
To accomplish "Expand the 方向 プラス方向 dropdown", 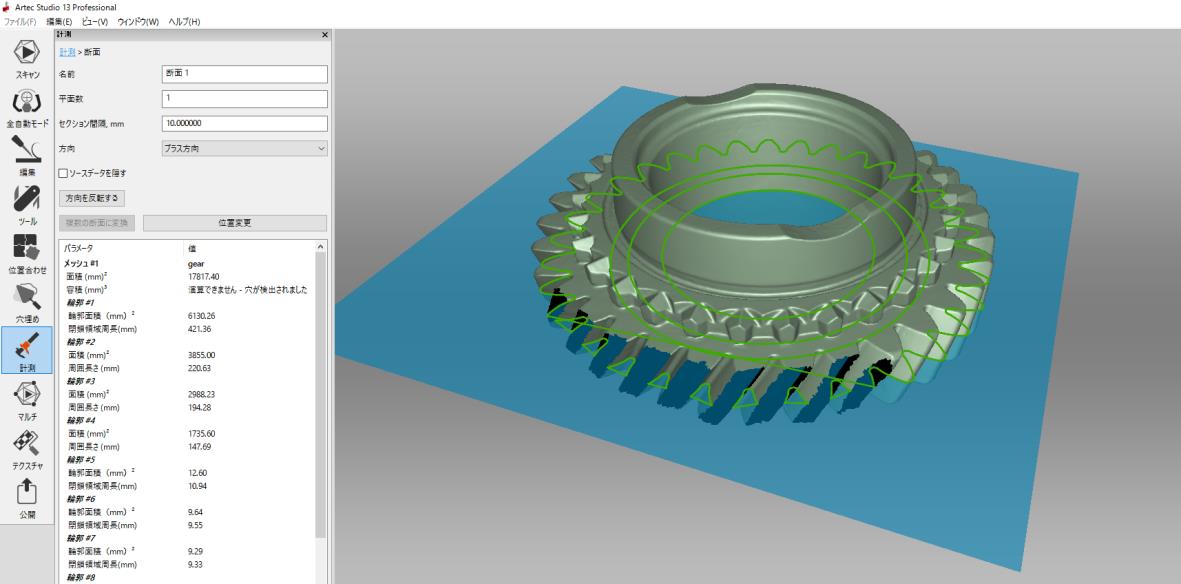I will pos(245,148).
